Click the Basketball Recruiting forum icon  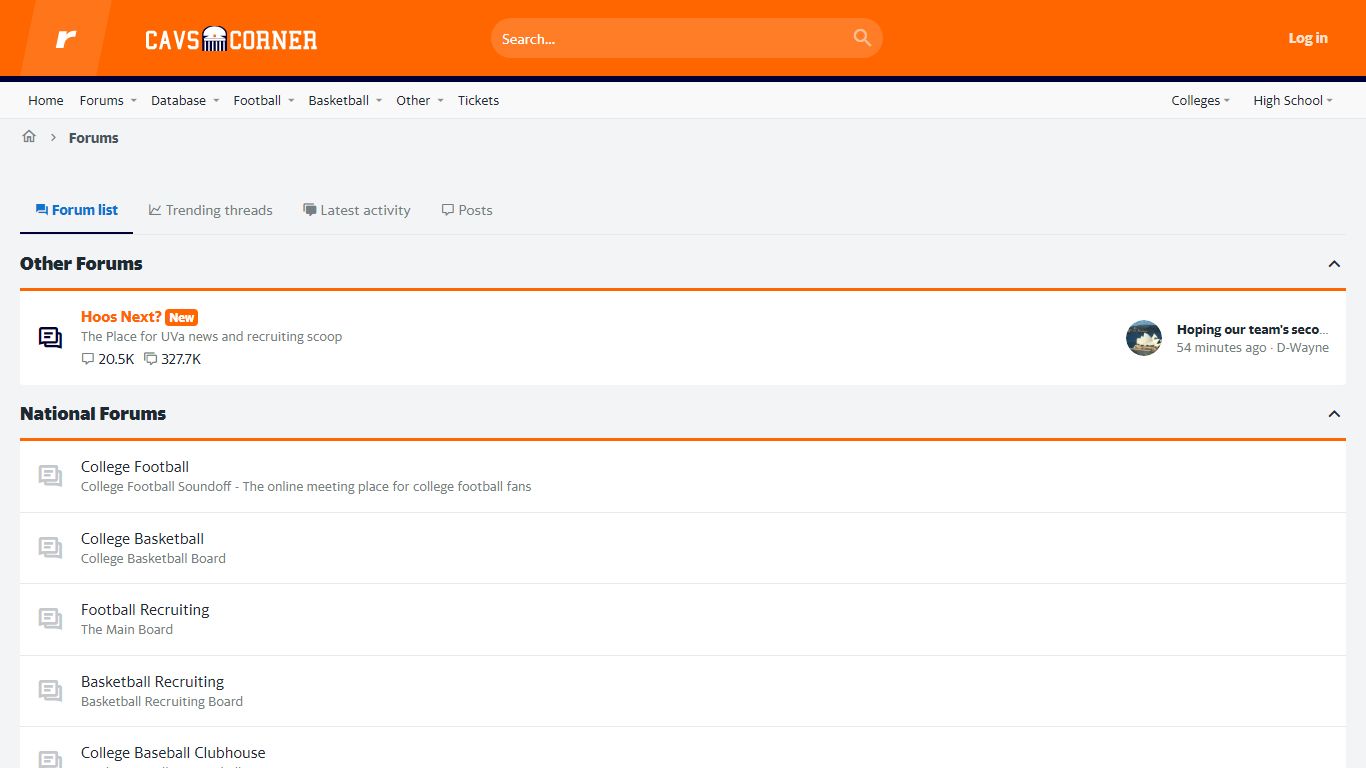point(50,691)
